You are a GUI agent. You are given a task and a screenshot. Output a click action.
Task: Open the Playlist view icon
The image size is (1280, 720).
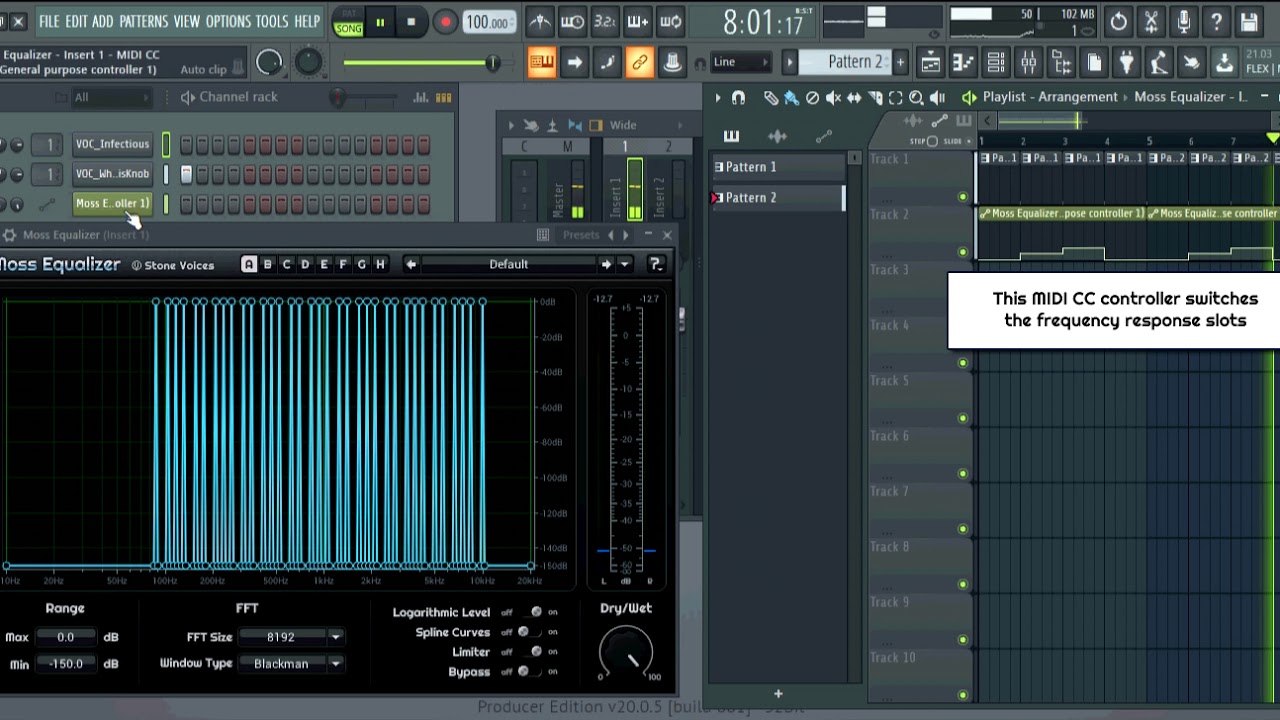click(930, 63)
